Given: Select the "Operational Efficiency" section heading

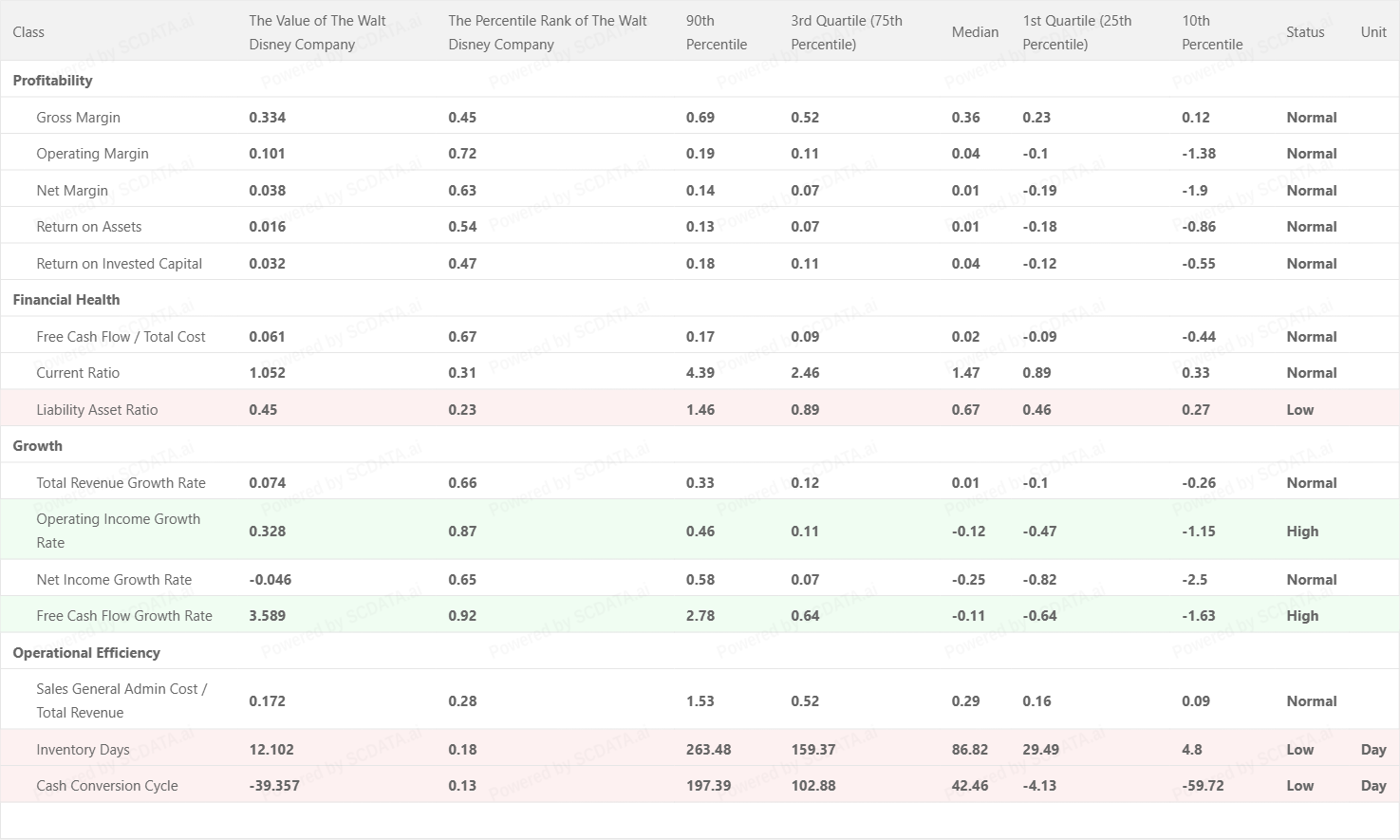Looking at the screenshot, I should 86,653.
